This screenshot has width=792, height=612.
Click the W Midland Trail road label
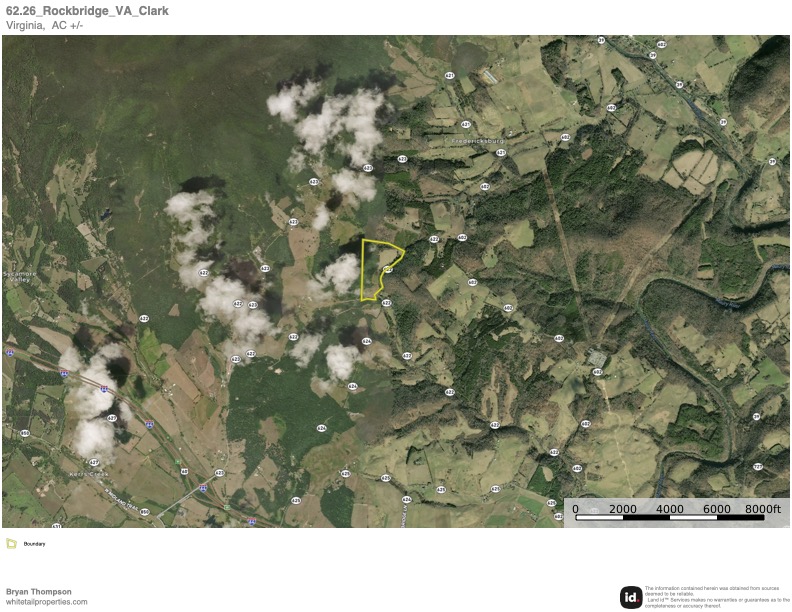(x=121, y=499)
